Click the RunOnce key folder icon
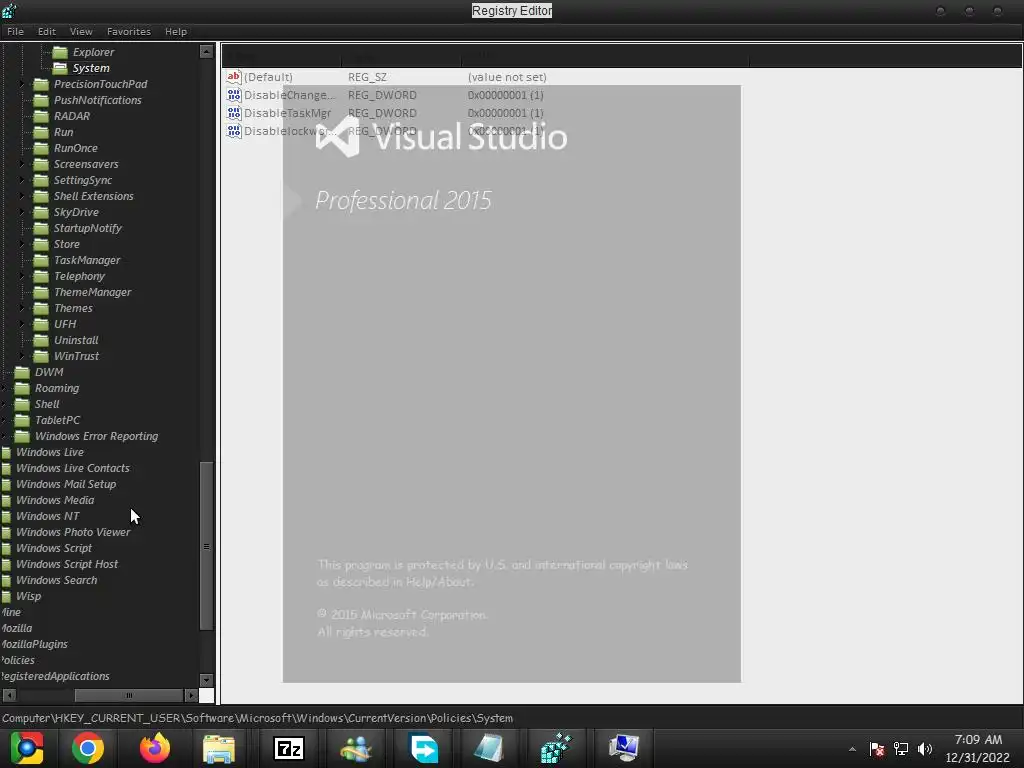The height and width of the screenshot is (768, 1024). point(41,148)
